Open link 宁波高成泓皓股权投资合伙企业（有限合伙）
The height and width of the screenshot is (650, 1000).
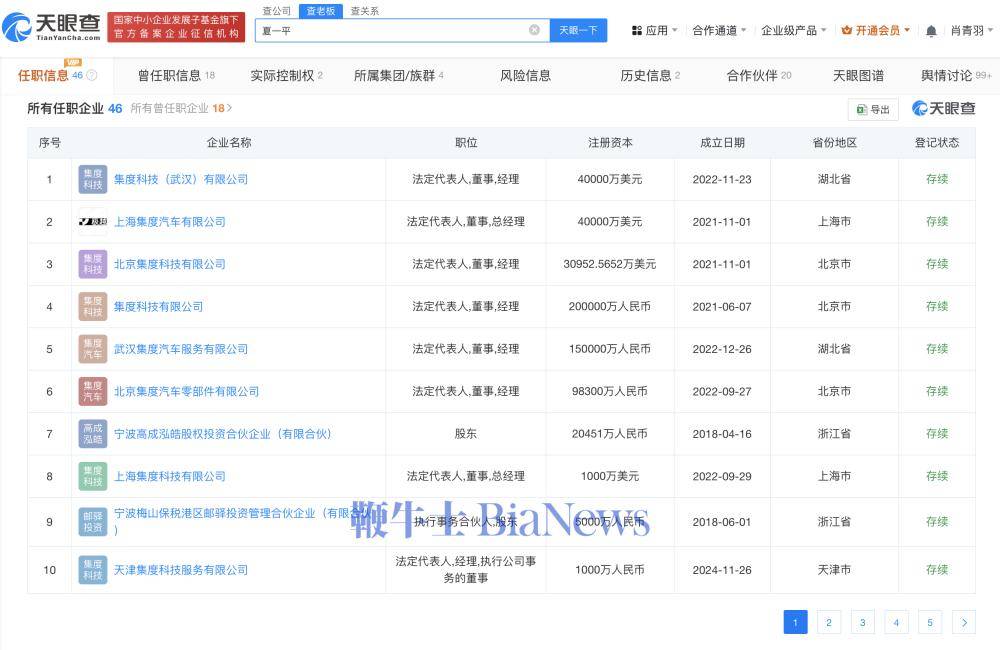[x=224, y=434]
